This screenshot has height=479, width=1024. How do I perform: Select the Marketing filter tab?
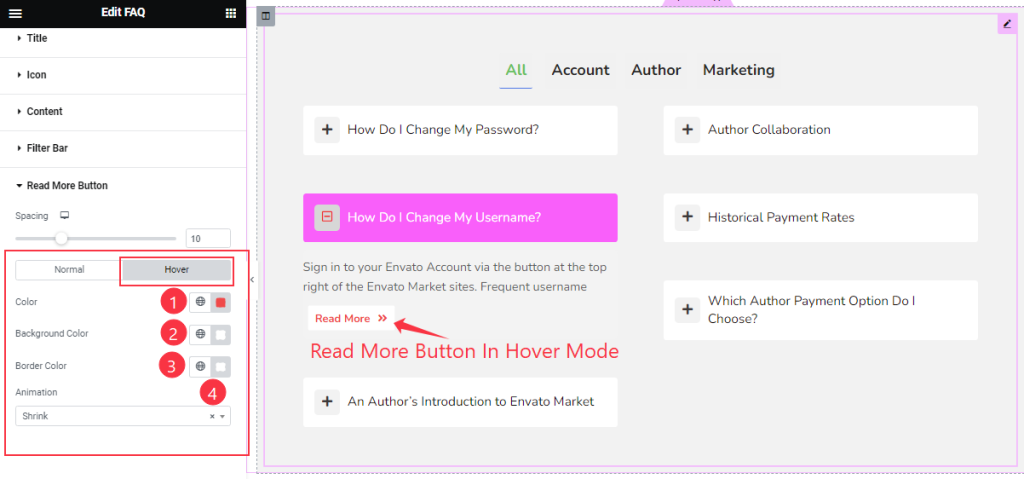pos(739,70)
